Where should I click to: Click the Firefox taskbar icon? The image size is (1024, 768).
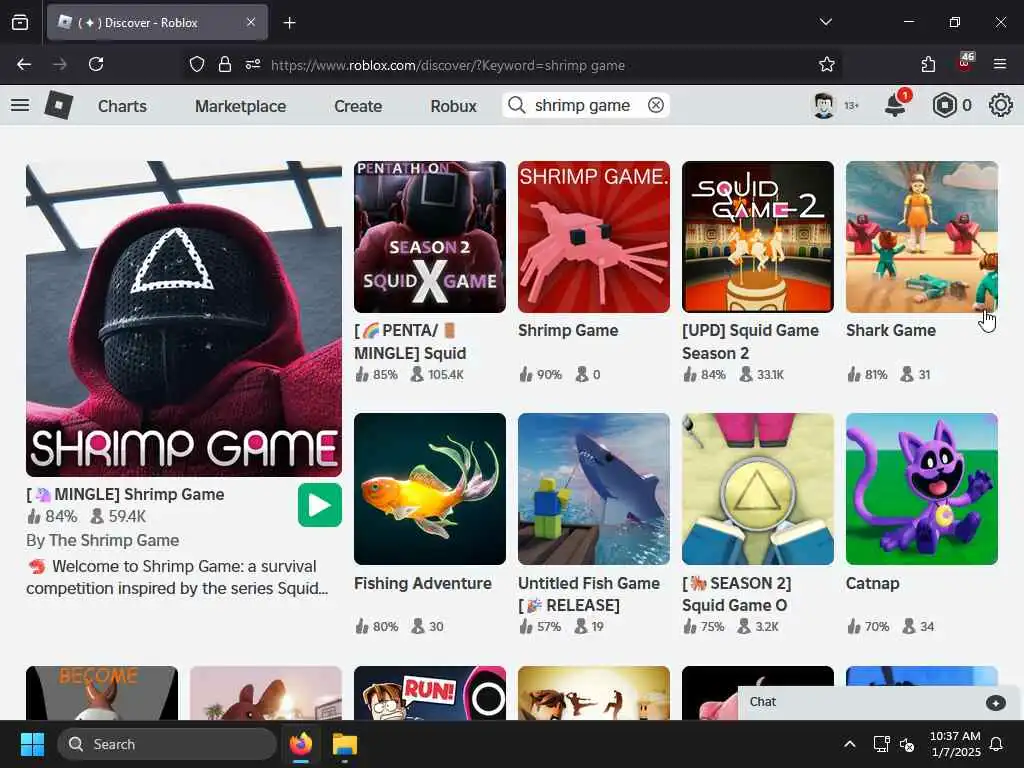click(x=300, y=744)
